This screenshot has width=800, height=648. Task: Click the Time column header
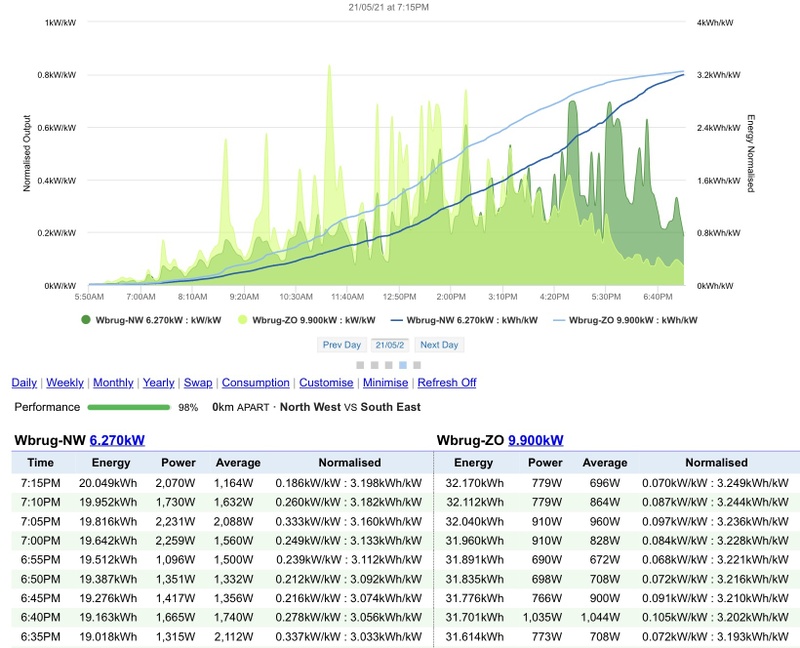click(x=40, y=463)
